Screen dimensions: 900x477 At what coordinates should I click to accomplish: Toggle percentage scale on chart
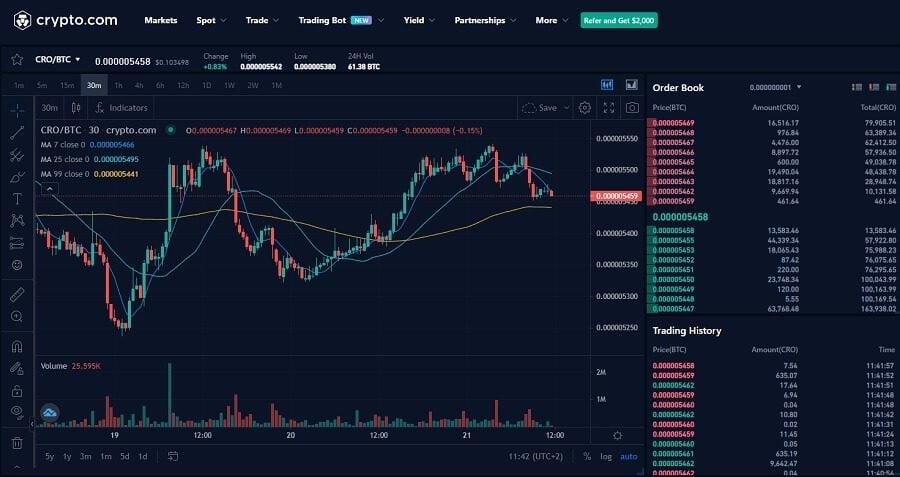pyautogui.click(x=587, y=456)
